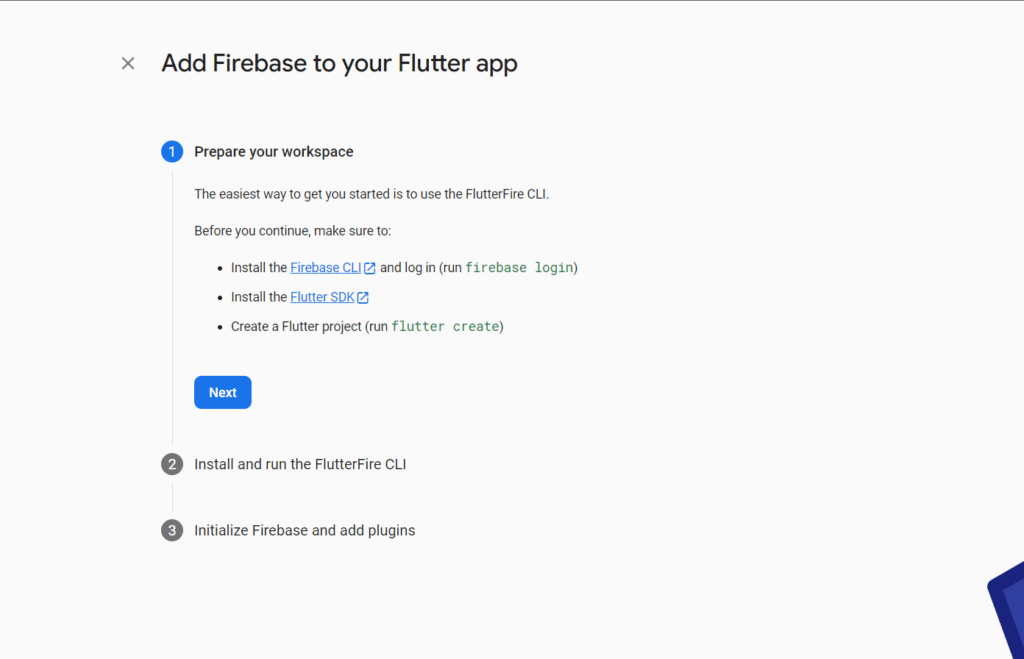Click the dark blue illustration in corner
This screenshot has height=659, width=1024.
[x=1006, y=610]
